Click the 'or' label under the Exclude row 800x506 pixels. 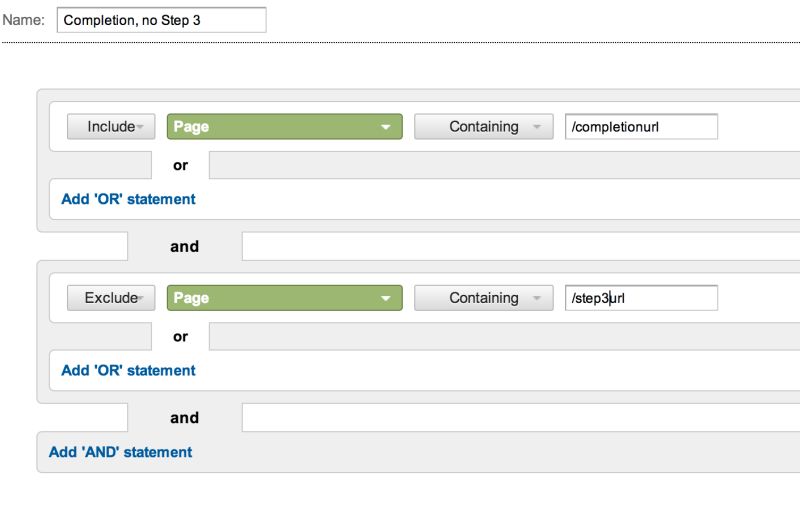tap(181, 337)
